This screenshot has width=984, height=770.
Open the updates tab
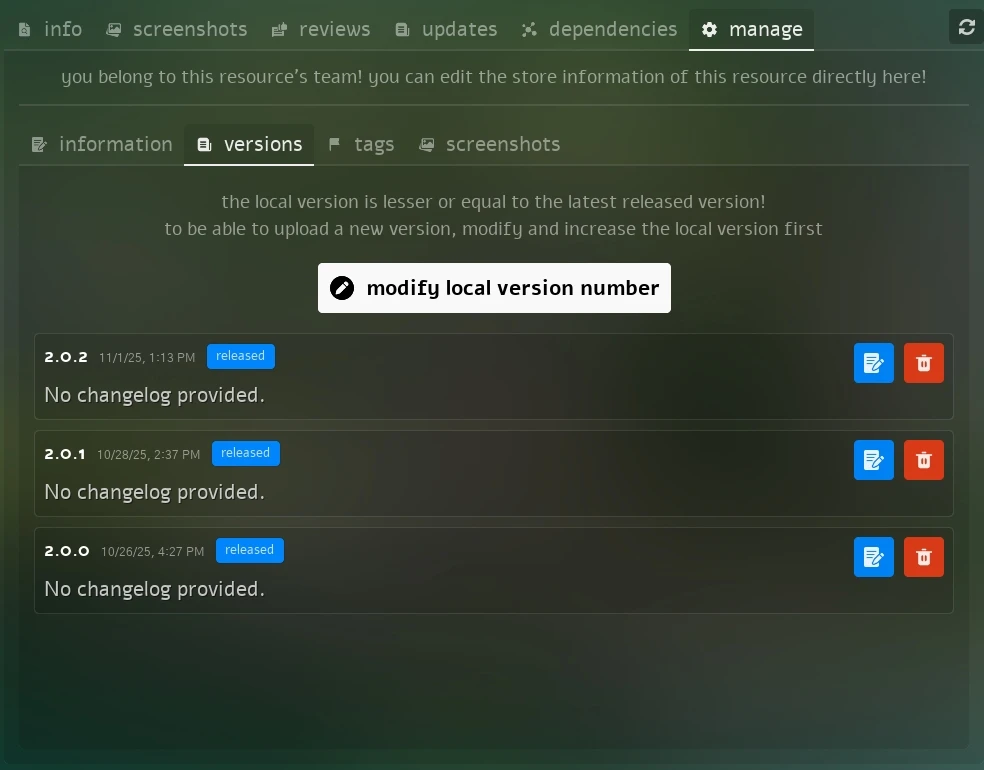tap(446, 30)
